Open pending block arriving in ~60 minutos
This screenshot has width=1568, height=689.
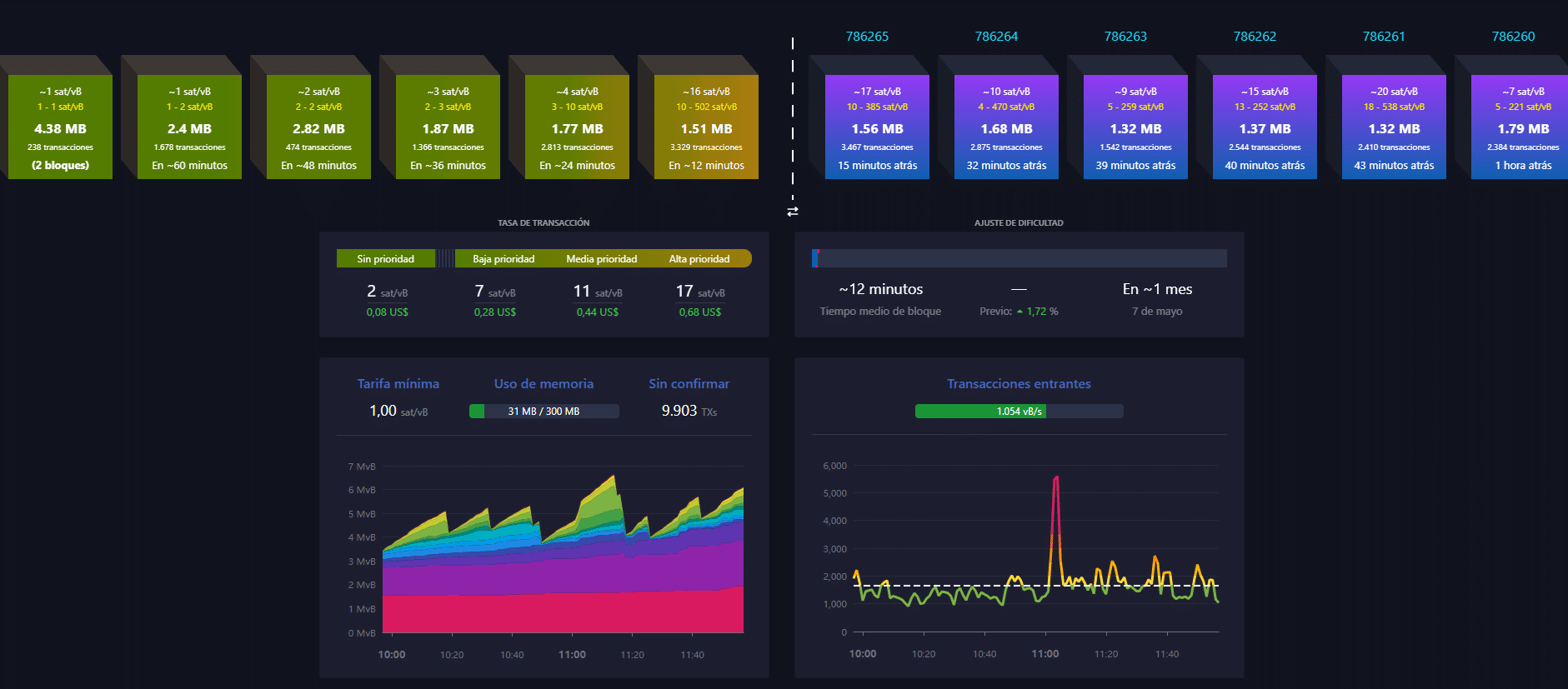189,127
